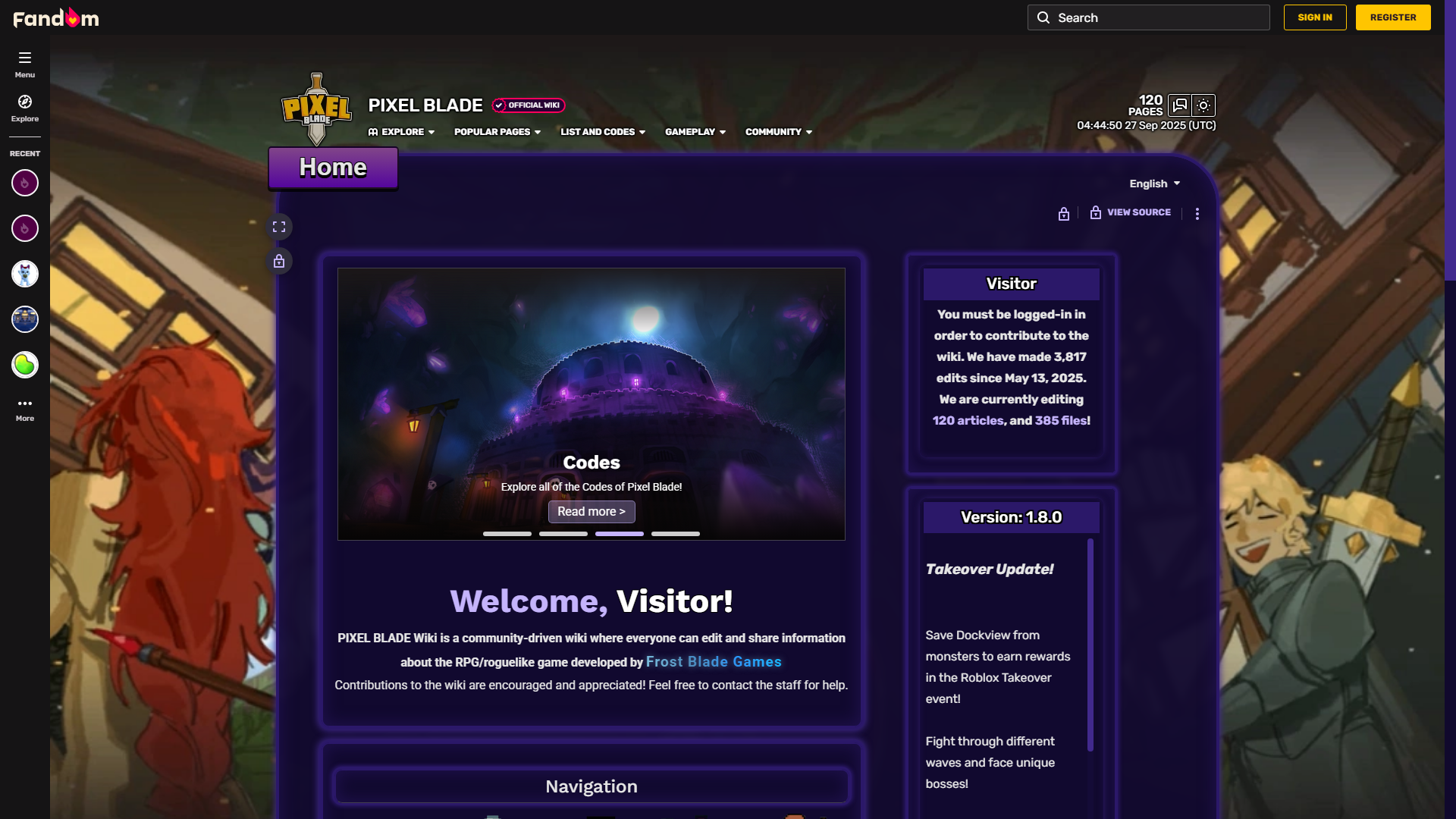Expand the English language dropdown

pos(1154,184)
